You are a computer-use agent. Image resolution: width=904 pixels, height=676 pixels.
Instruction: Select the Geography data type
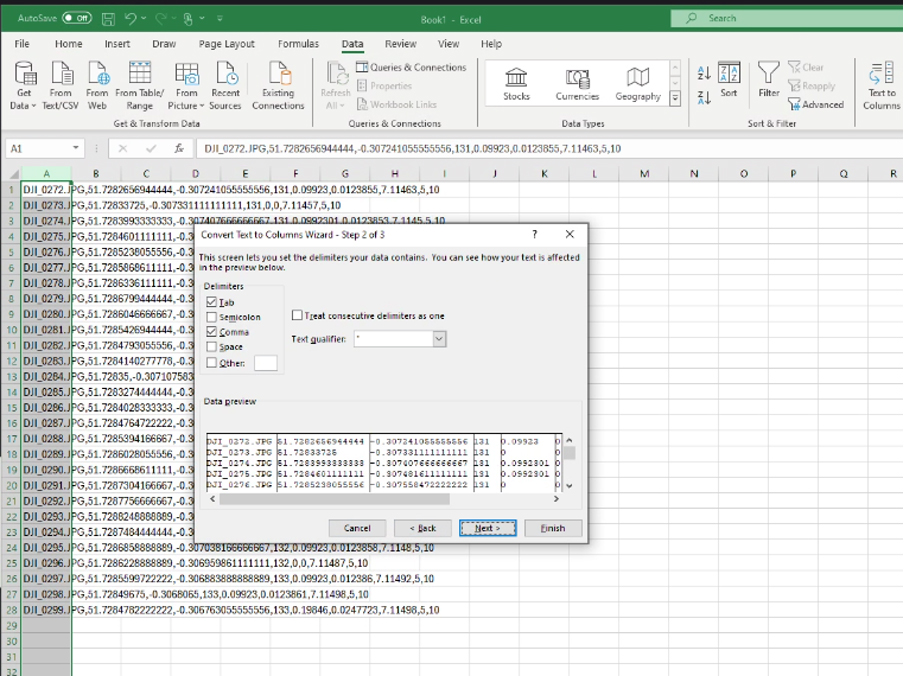638,84
